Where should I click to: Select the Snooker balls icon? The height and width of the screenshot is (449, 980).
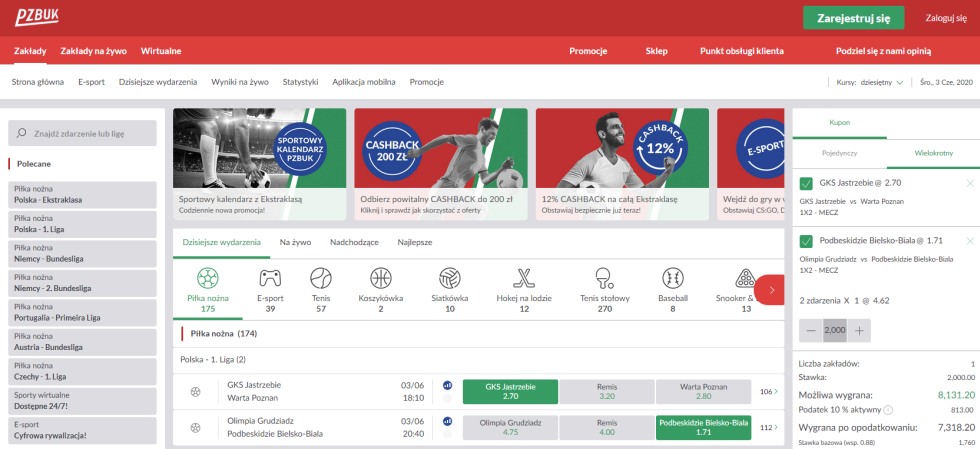coord(745,278)
